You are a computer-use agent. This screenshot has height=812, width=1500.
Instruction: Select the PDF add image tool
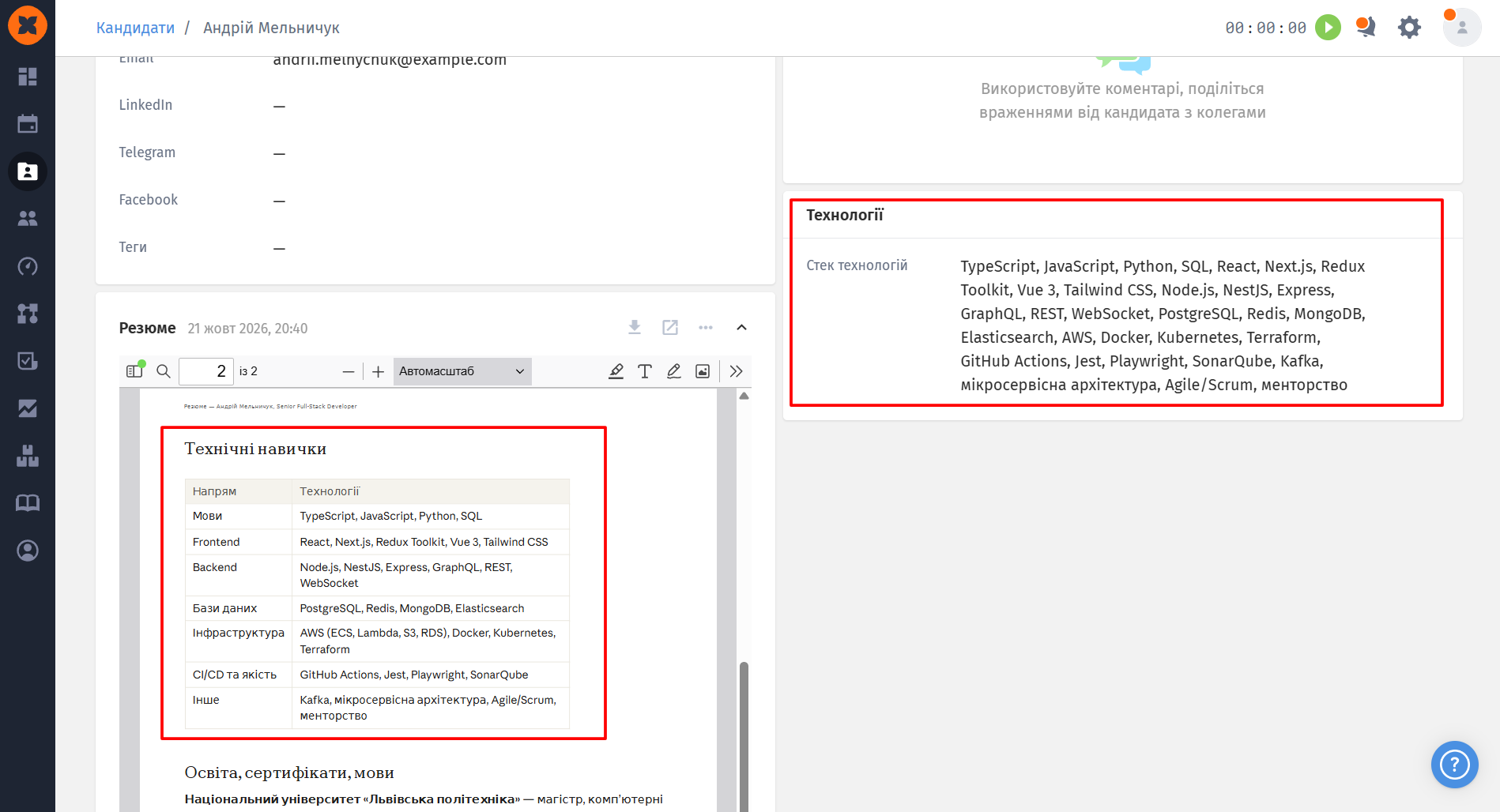click(x=703, y=371)
